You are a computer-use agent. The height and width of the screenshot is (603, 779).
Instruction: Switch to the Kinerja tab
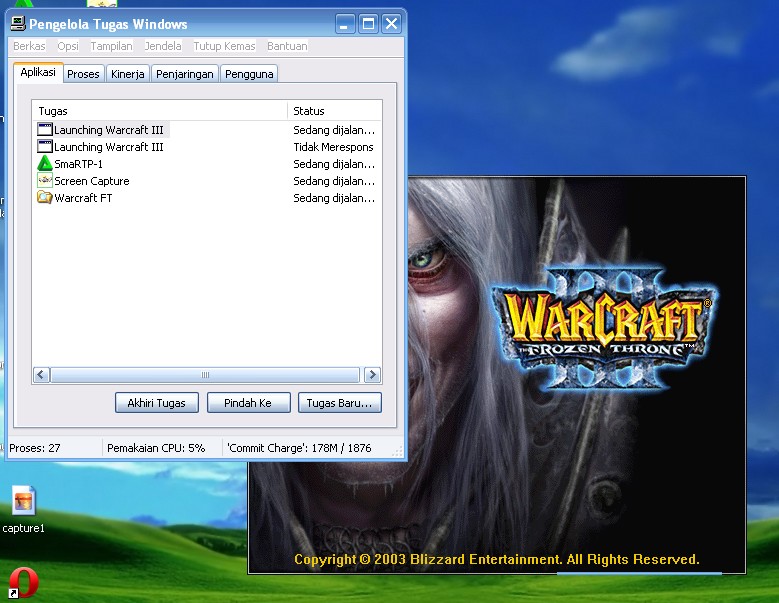click(x=128, y=74)
